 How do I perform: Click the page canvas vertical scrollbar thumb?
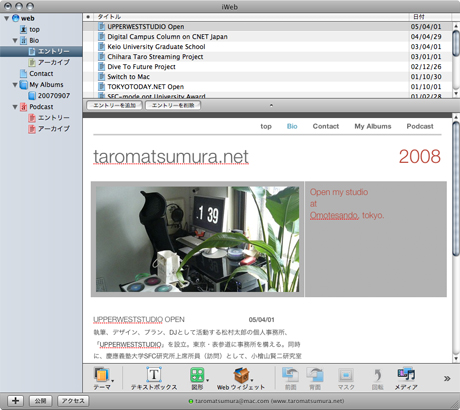coord(456,189)
